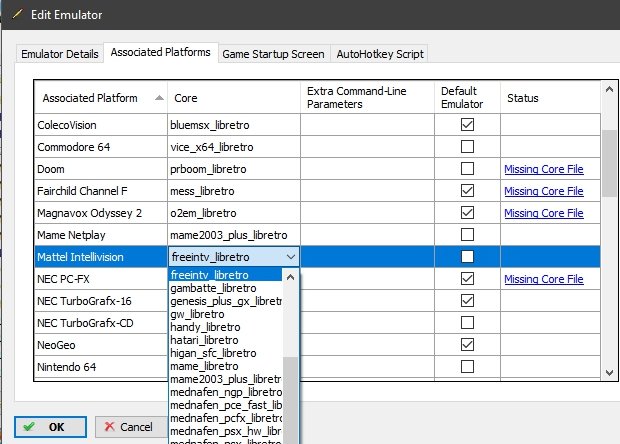Viewport: 620px width, 444px height.
Task: Collapse the freeintv_libretro core combo box
Action: point(291,257)
